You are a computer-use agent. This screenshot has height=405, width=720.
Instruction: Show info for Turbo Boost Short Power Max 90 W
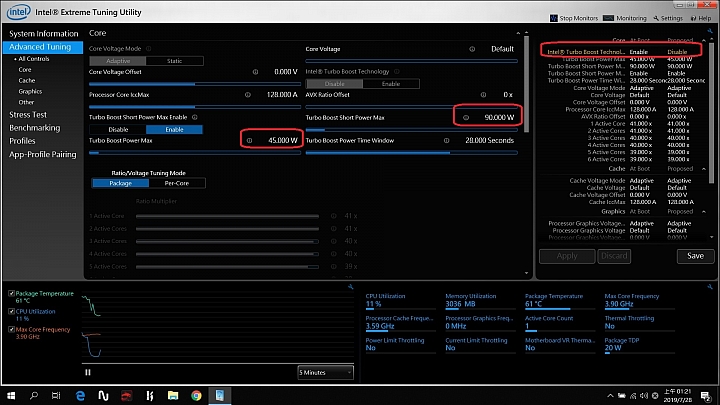(x=466, y=118)
